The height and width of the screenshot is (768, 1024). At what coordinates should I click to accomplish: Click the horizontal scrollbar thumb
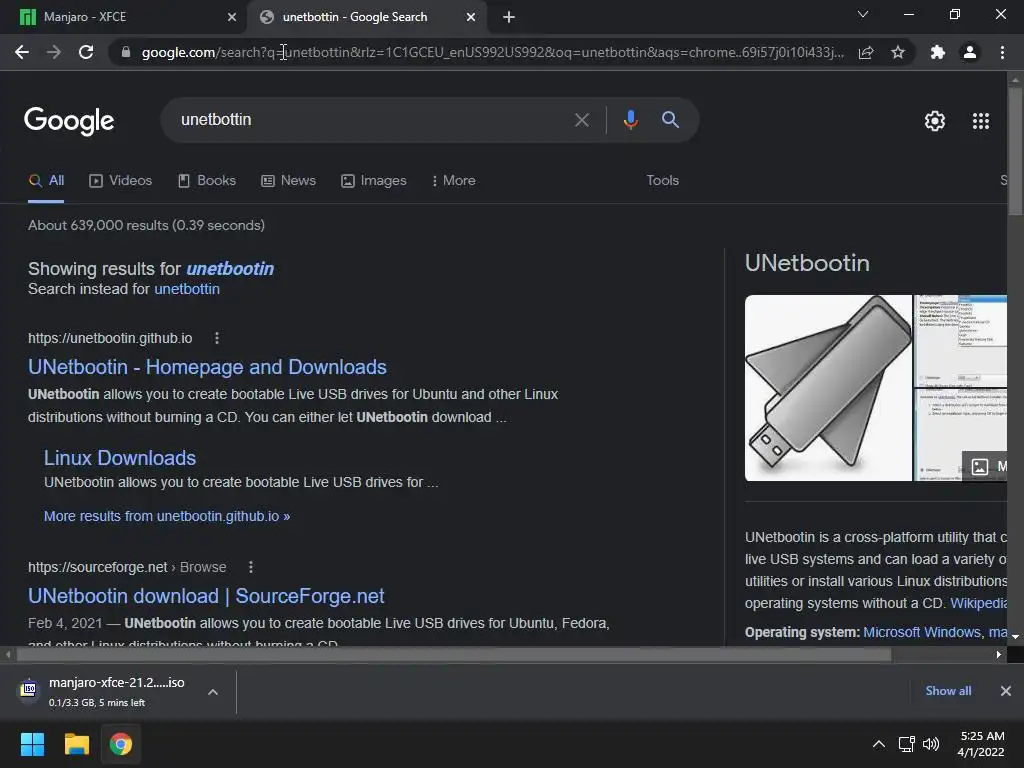pyautogui.click(x=454, y=654)
